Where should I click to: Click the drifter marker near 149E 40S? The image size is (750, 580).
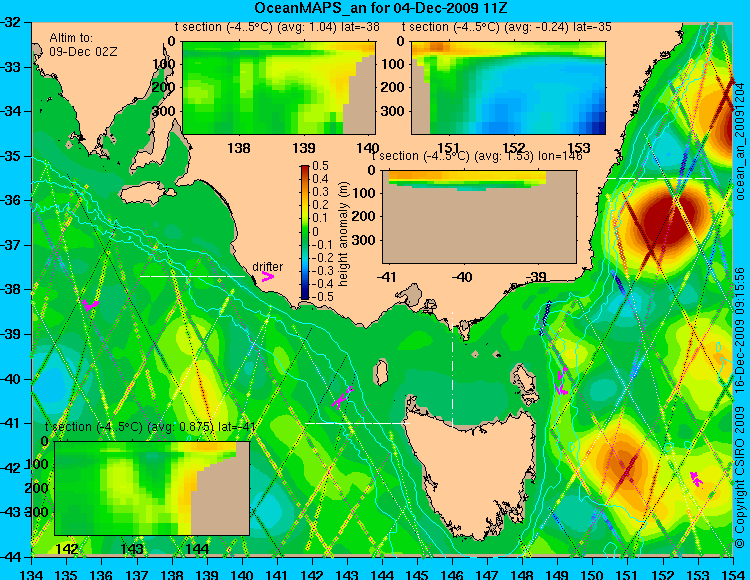tap(561, 381)
